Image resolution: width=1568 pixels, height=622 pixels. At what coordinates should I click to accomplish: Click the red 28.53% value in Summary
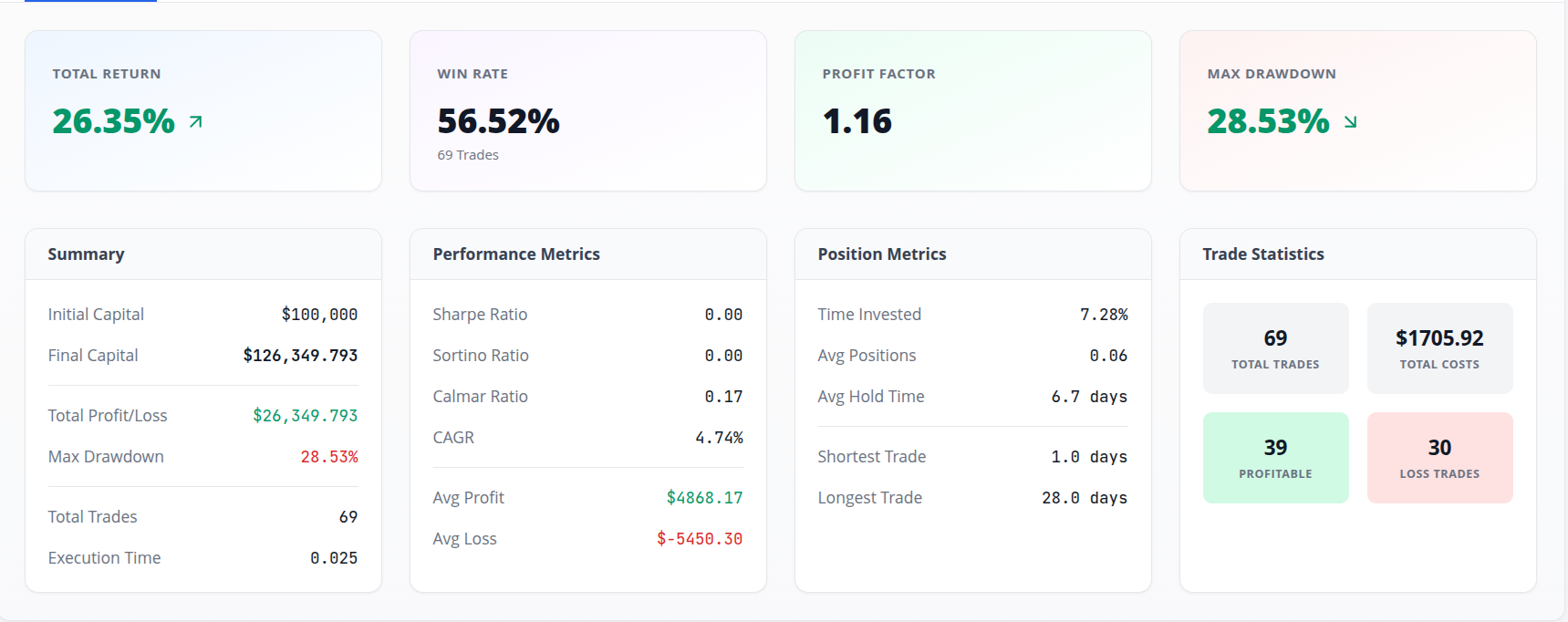329,457
